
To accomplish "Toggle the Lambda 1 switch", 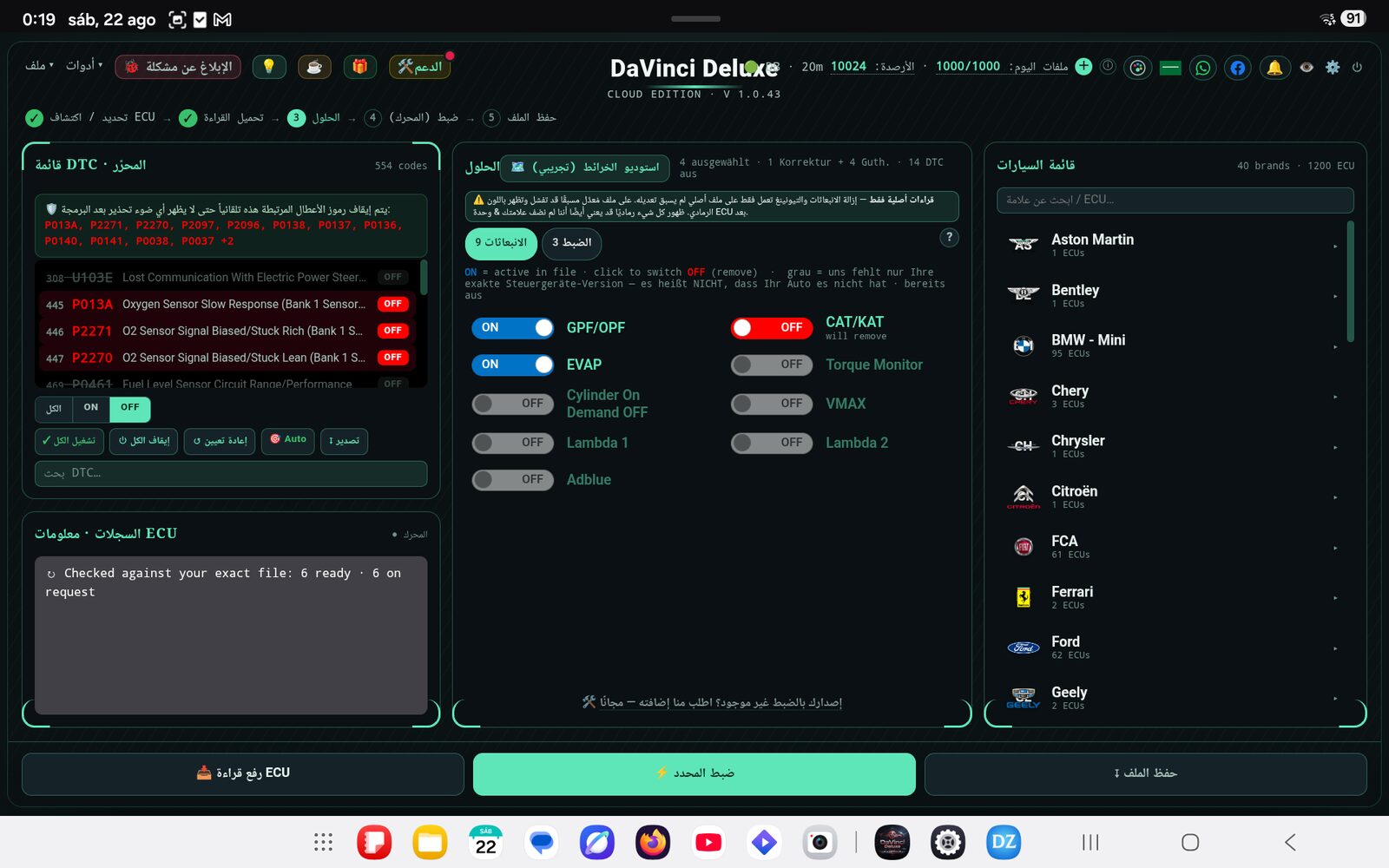I will pos(513,443).
